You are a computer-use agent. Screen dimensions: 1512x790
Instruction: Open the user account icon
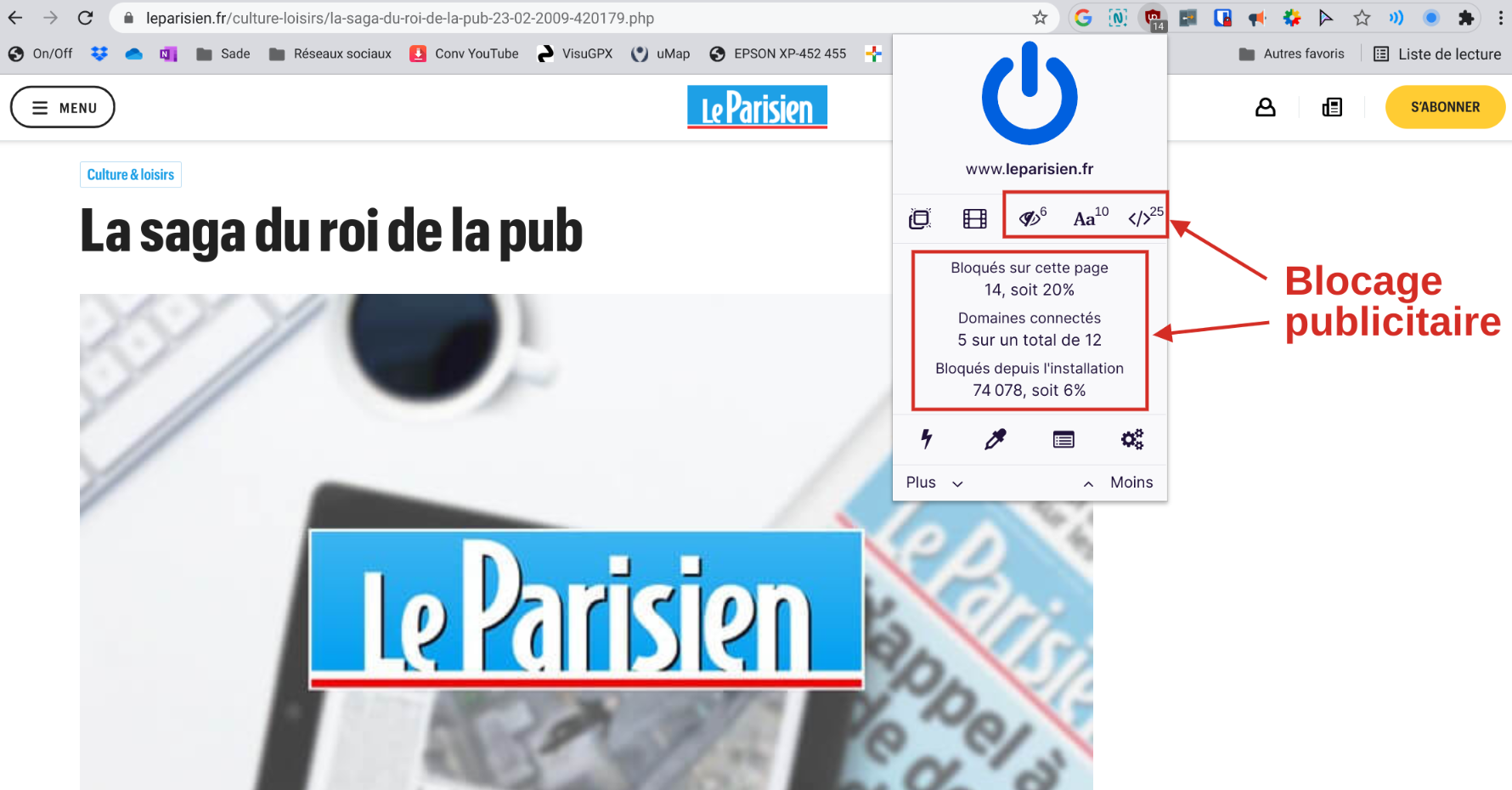(1266, 107)
